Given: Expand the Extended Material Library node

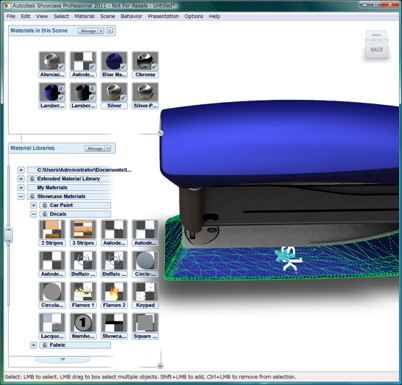Looking at the screenshot, I should click(x=21, y=179).
